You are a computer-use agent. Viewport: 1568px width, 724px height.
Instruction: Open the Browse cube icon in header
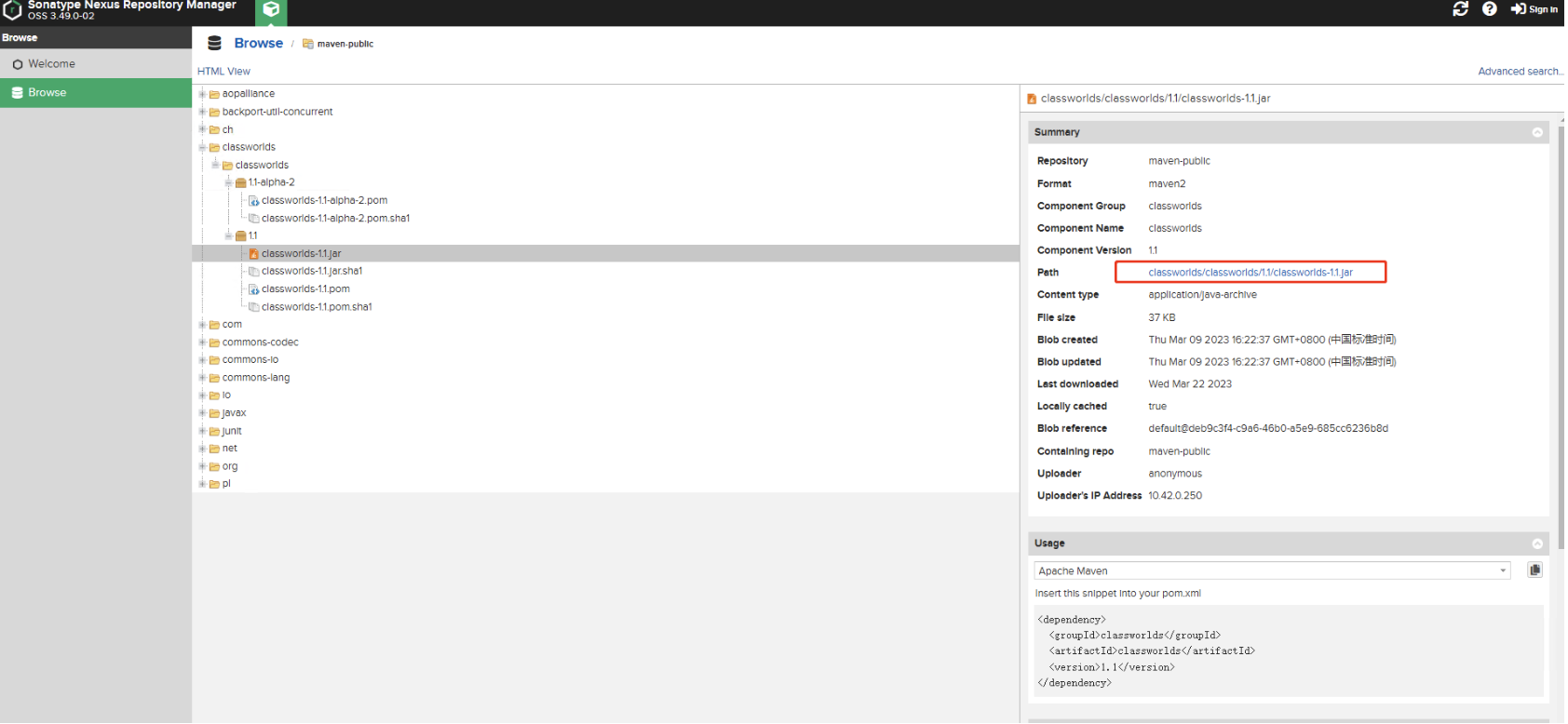271,9
